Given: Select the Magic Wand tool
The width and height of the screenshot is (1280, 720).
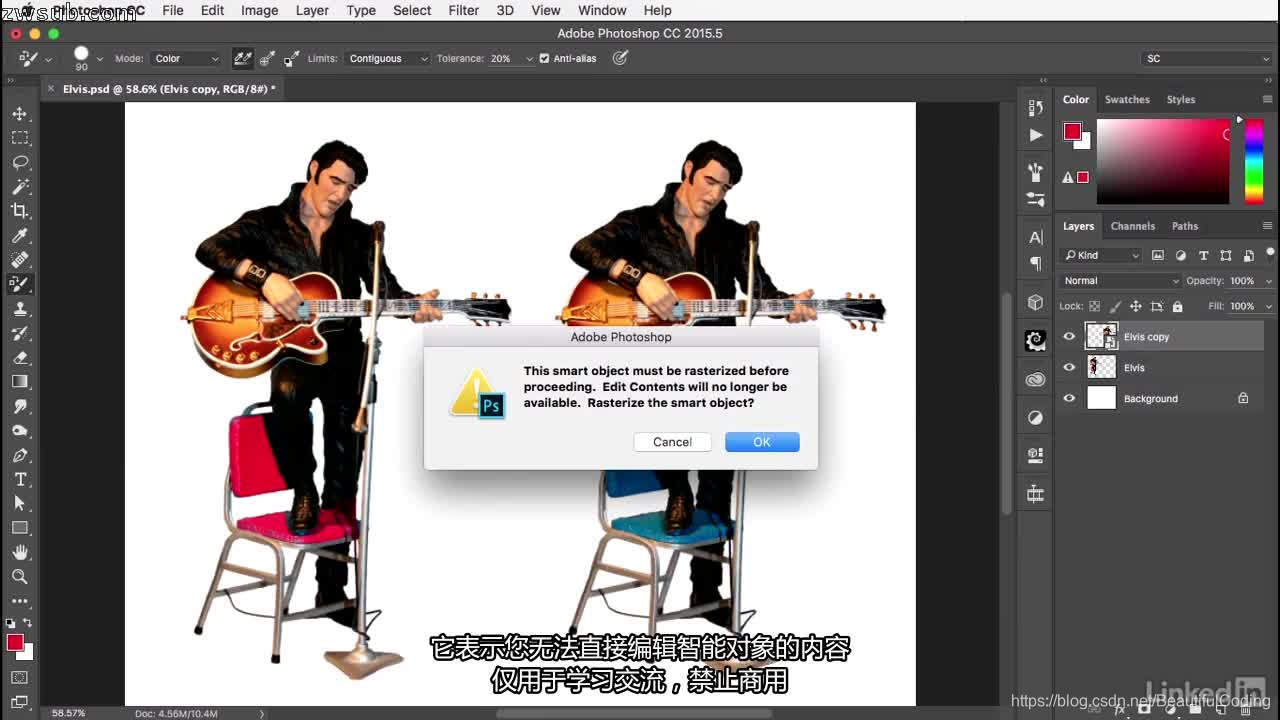Looking at the screenshot, I should tap(20, 187).
